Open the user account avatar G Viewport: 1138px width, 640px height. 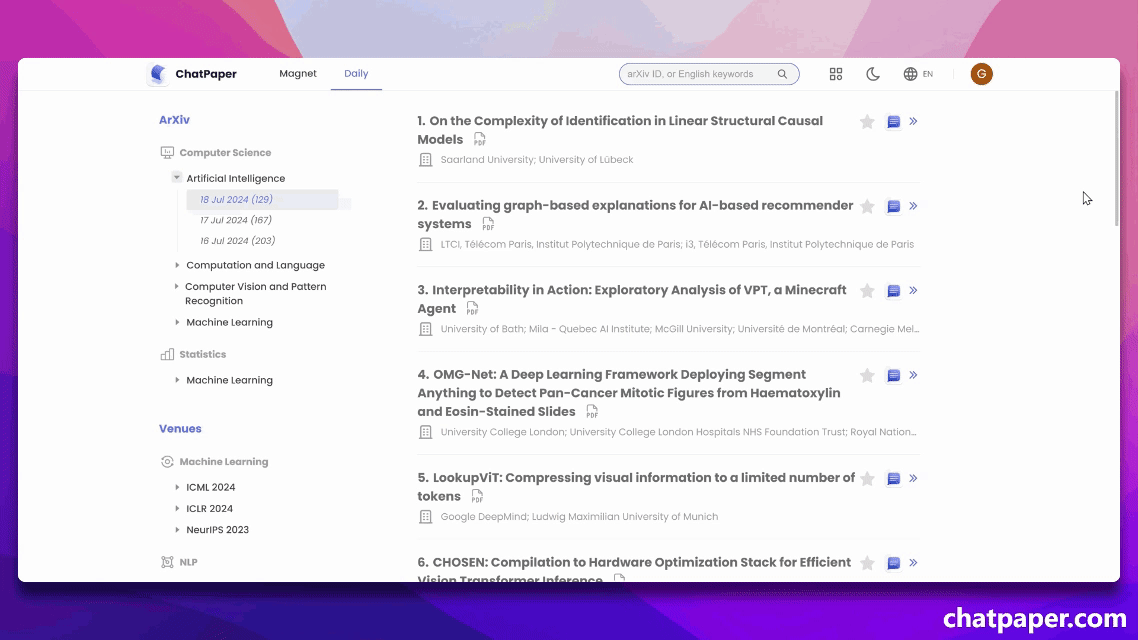(981, 73)
